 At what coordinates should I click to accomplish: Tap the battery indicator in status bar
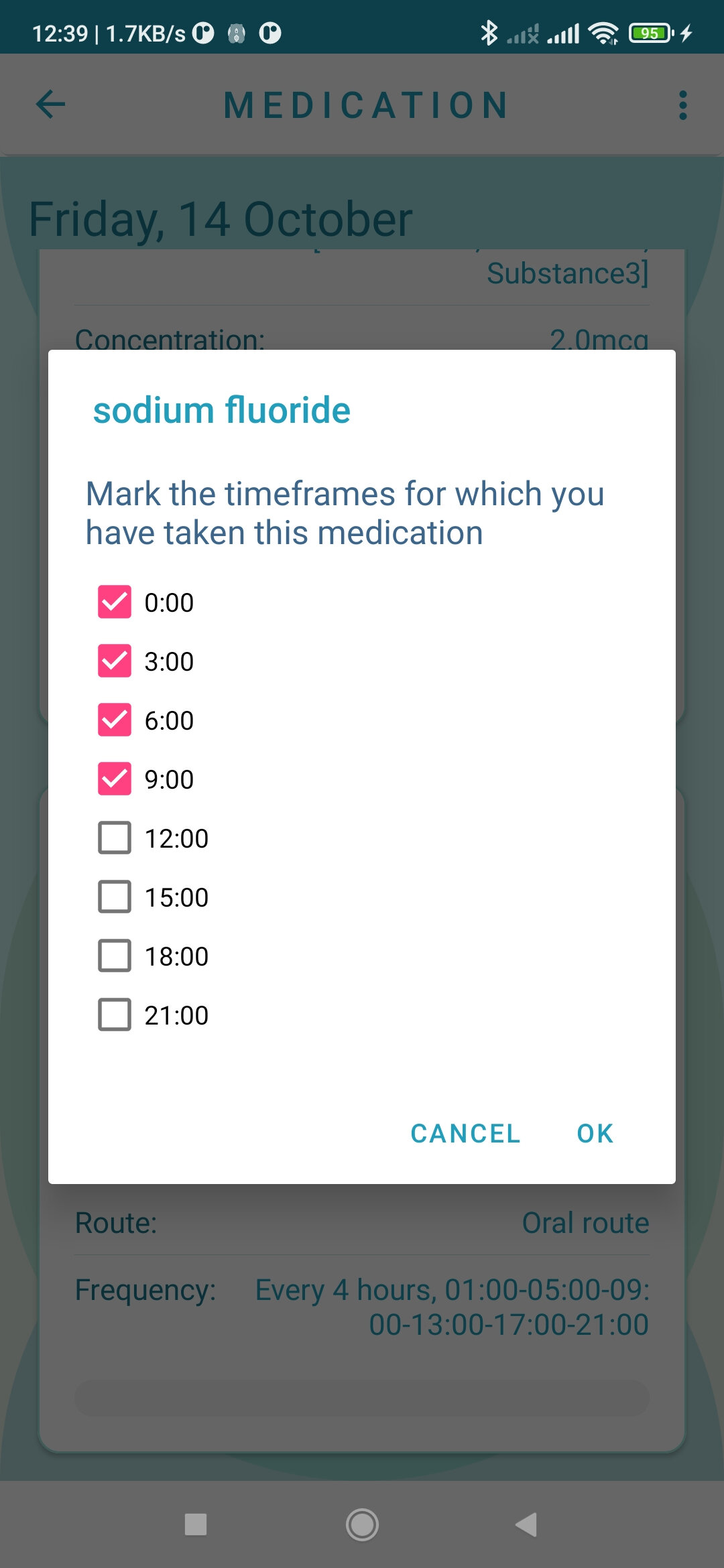coord(650,33)
